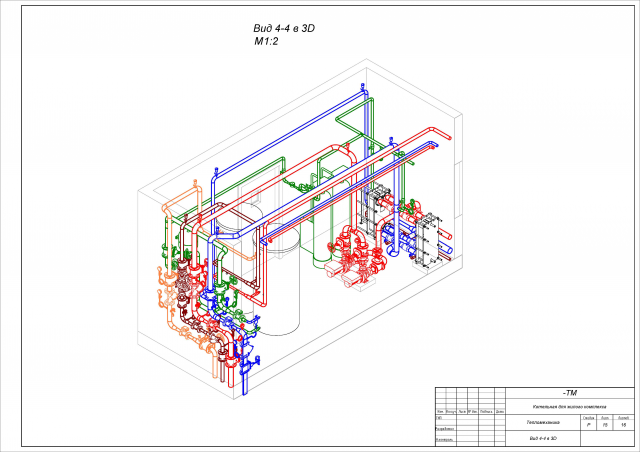
Task: Click the "Тепломеханика" title block cell
Action: coord(543,422)
